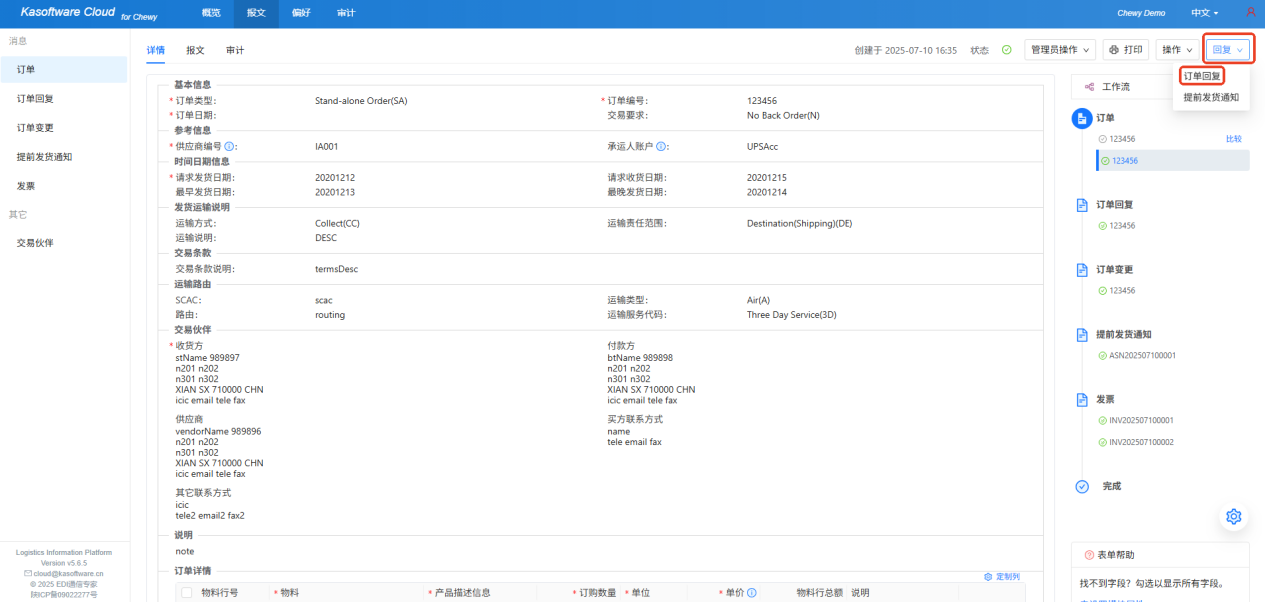Click the red help icon beside 表单帮助

tap(1089, 555)
